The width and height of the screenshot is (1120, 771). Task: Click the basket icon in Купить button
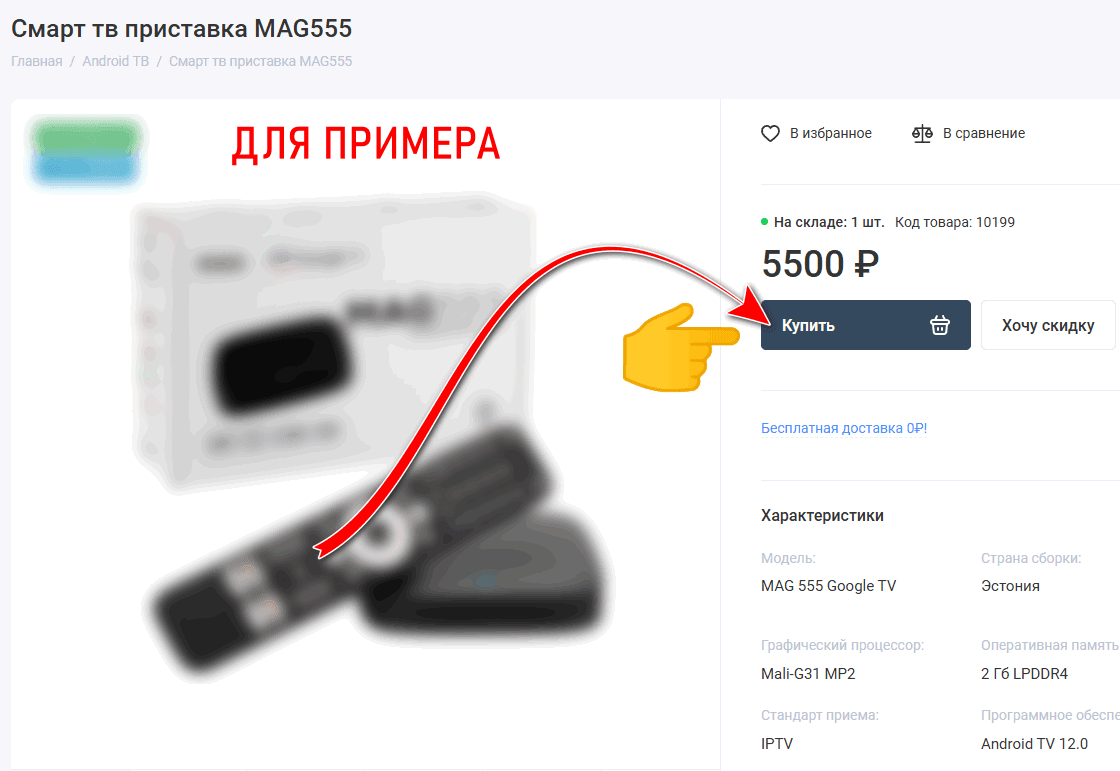[x=939, y=325]
